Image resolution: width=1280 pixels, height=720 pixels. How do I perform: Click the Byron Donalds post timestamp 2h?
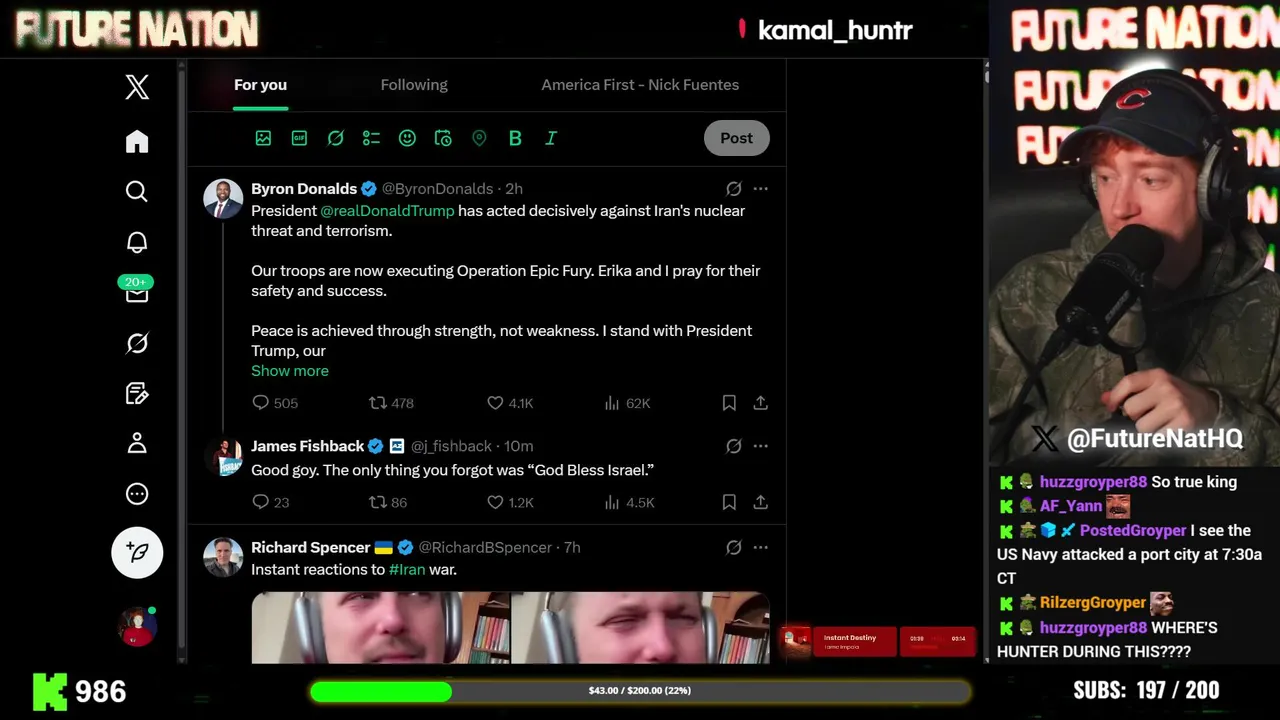pyautogui.click(x=514, y=188)
